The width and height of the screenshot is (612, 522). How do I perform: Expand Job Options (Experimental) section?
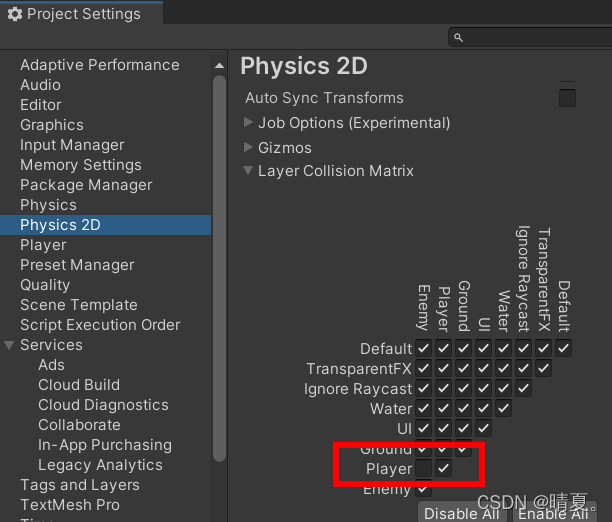[x=248, y=122]
